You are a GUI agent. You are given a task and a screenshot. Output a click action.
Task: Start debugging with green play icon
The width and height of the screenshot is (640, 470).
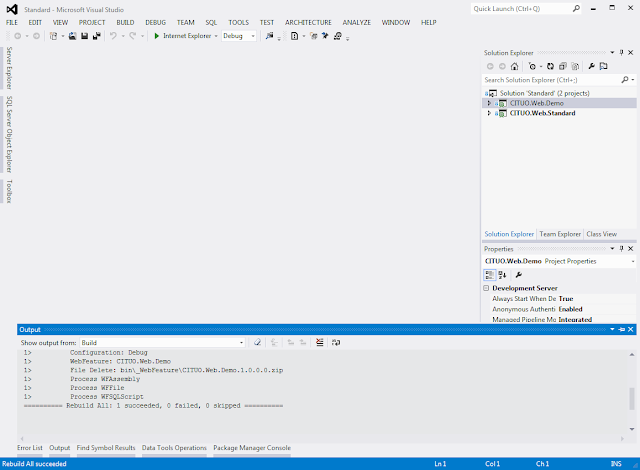pyautogui.click(x=156, y=36)
